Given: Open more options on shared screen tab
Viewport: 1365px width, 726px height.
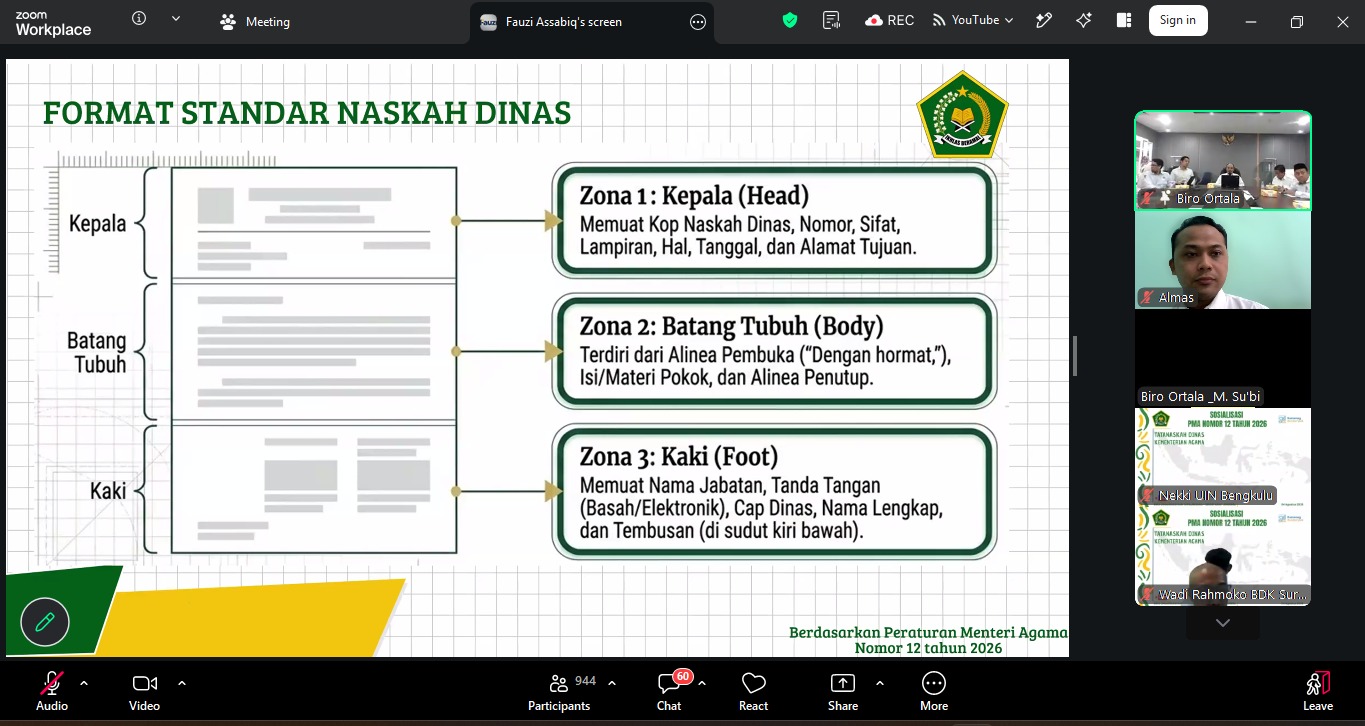Looking at the screenshot, I should click(x=698, y=22).
